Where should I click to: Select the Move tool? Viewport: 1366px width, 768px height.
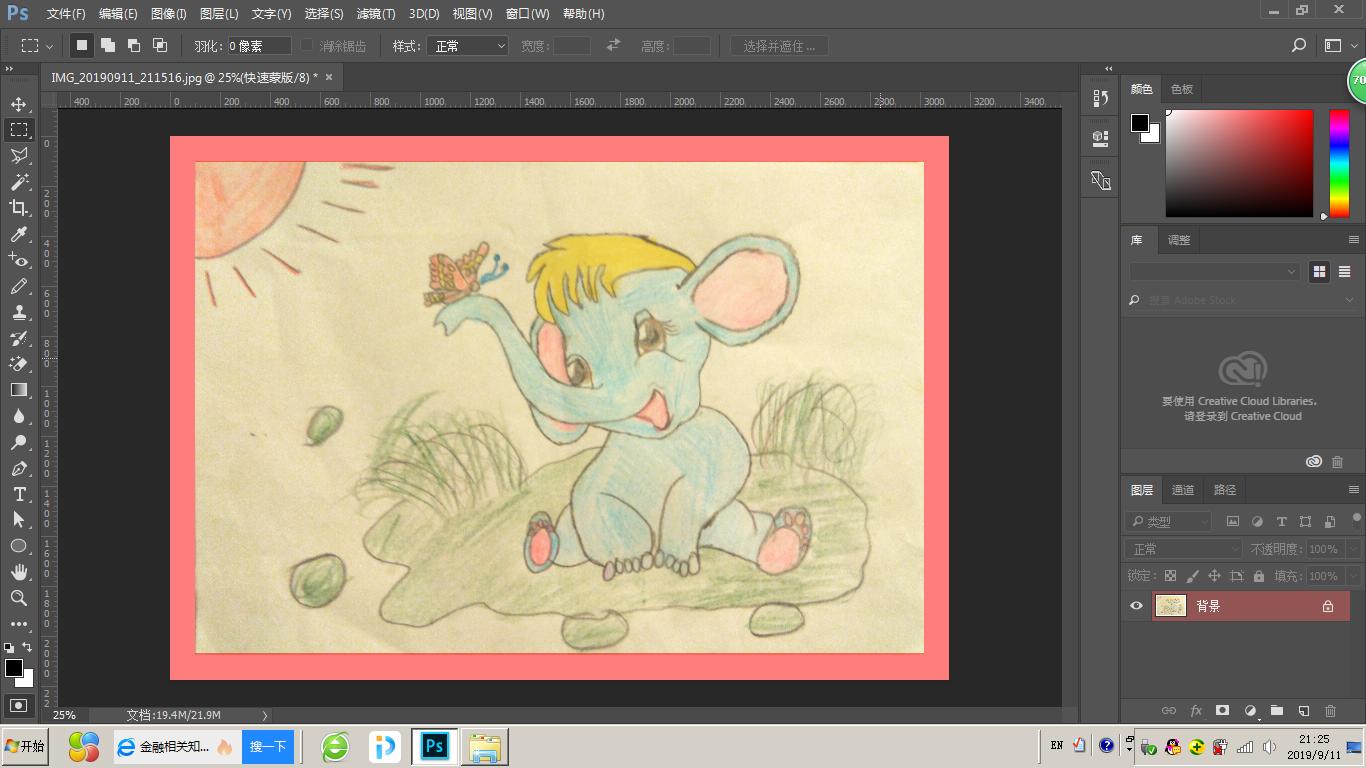(18, 104)
